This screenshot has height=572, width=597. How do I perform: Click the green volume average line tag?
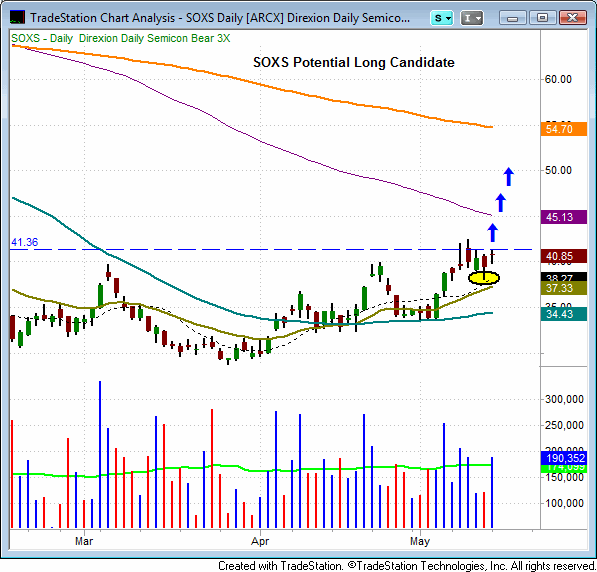tap(563, 468)
